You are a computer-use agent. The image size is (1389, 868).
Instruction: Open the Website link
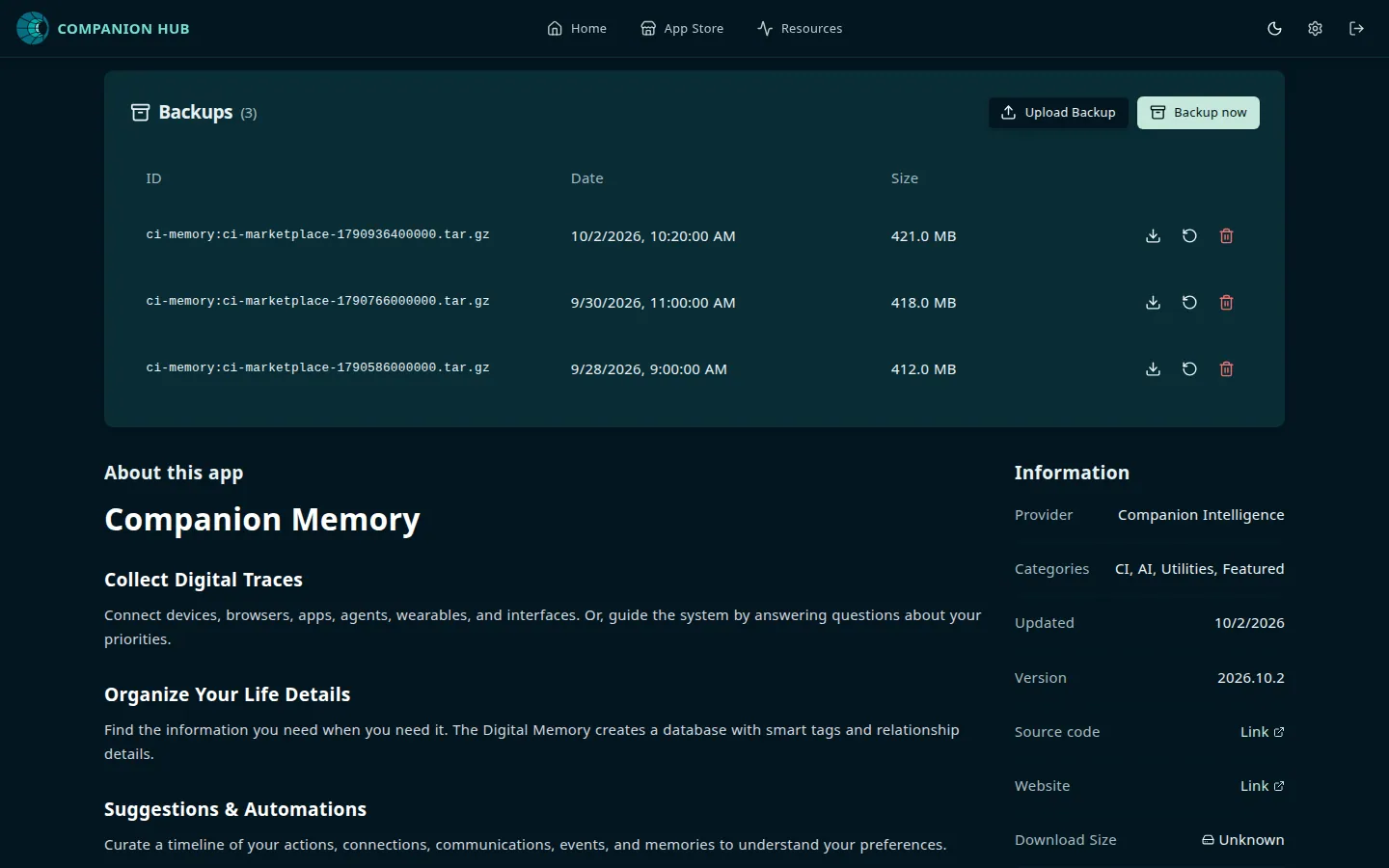pos(1262,786)
